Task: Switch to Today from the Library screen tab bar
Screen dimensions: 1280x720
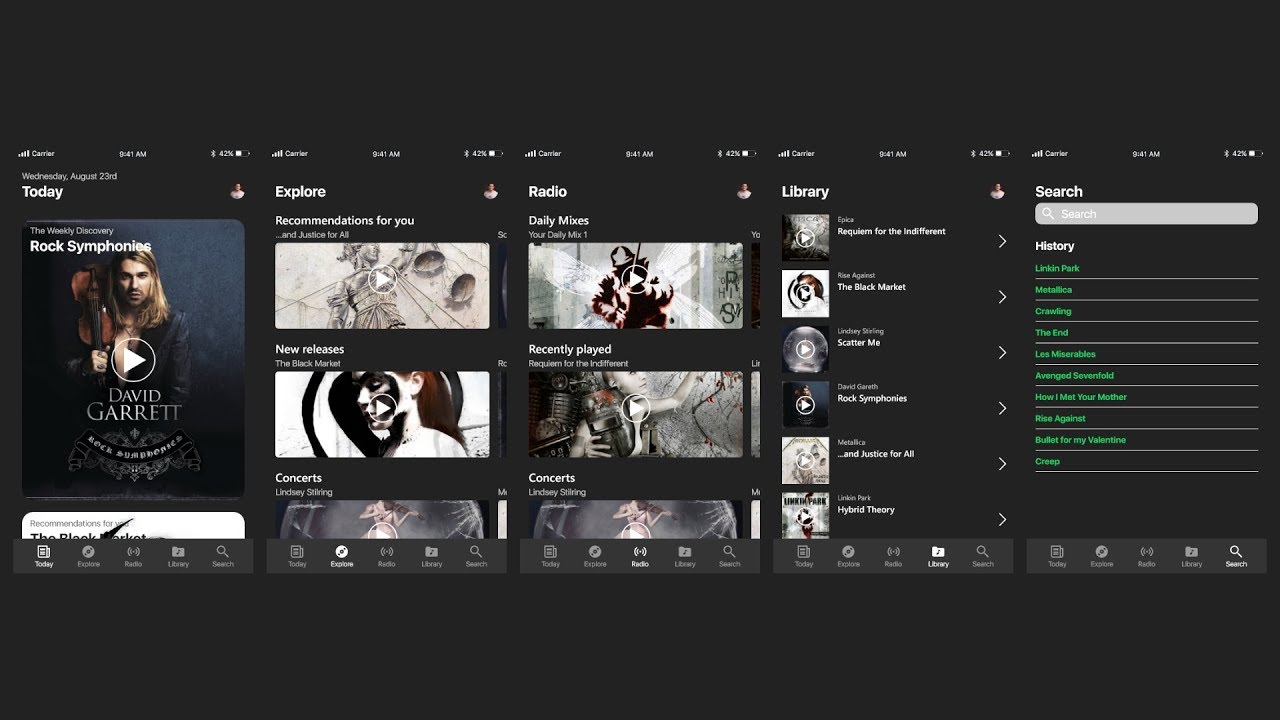Action: tap(804, 556)
